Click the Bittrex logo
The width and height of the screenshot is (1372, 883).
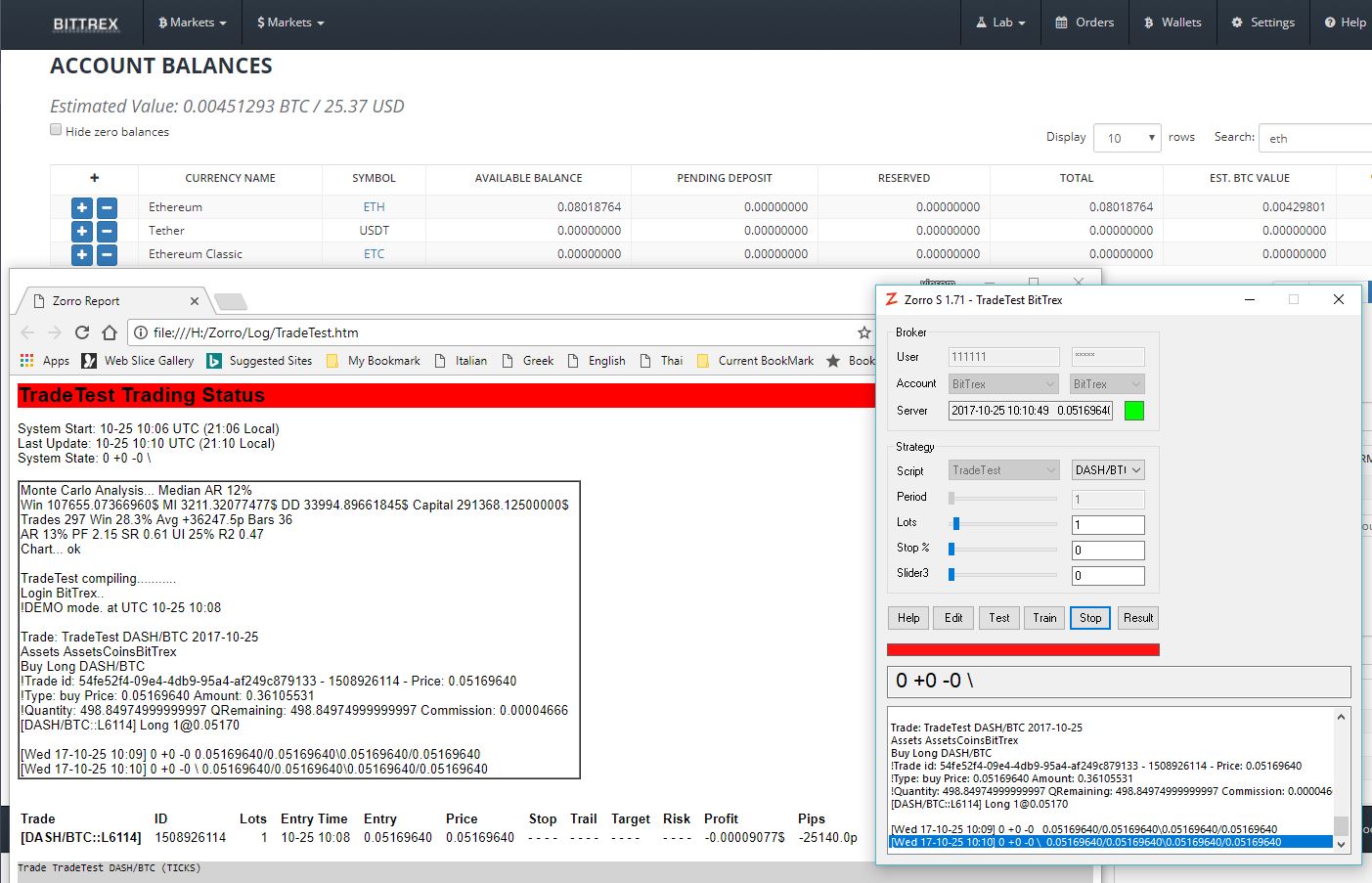tap(86, 23)
